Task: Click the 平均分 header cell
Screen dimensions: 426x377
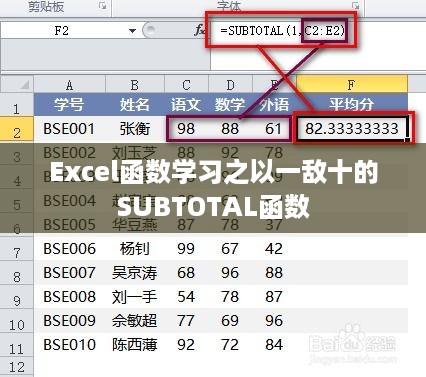Action: tap(351, 105)
